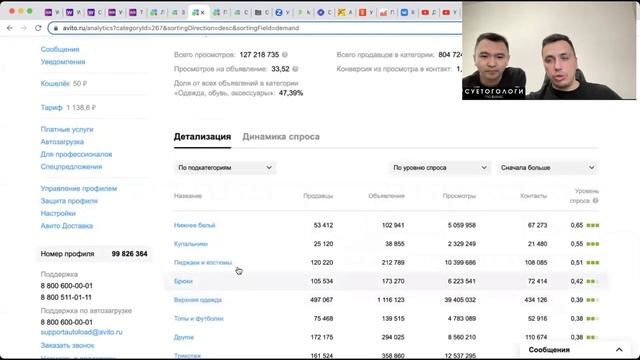Click the info icon by Уровень спроса header

coord(596,200)
